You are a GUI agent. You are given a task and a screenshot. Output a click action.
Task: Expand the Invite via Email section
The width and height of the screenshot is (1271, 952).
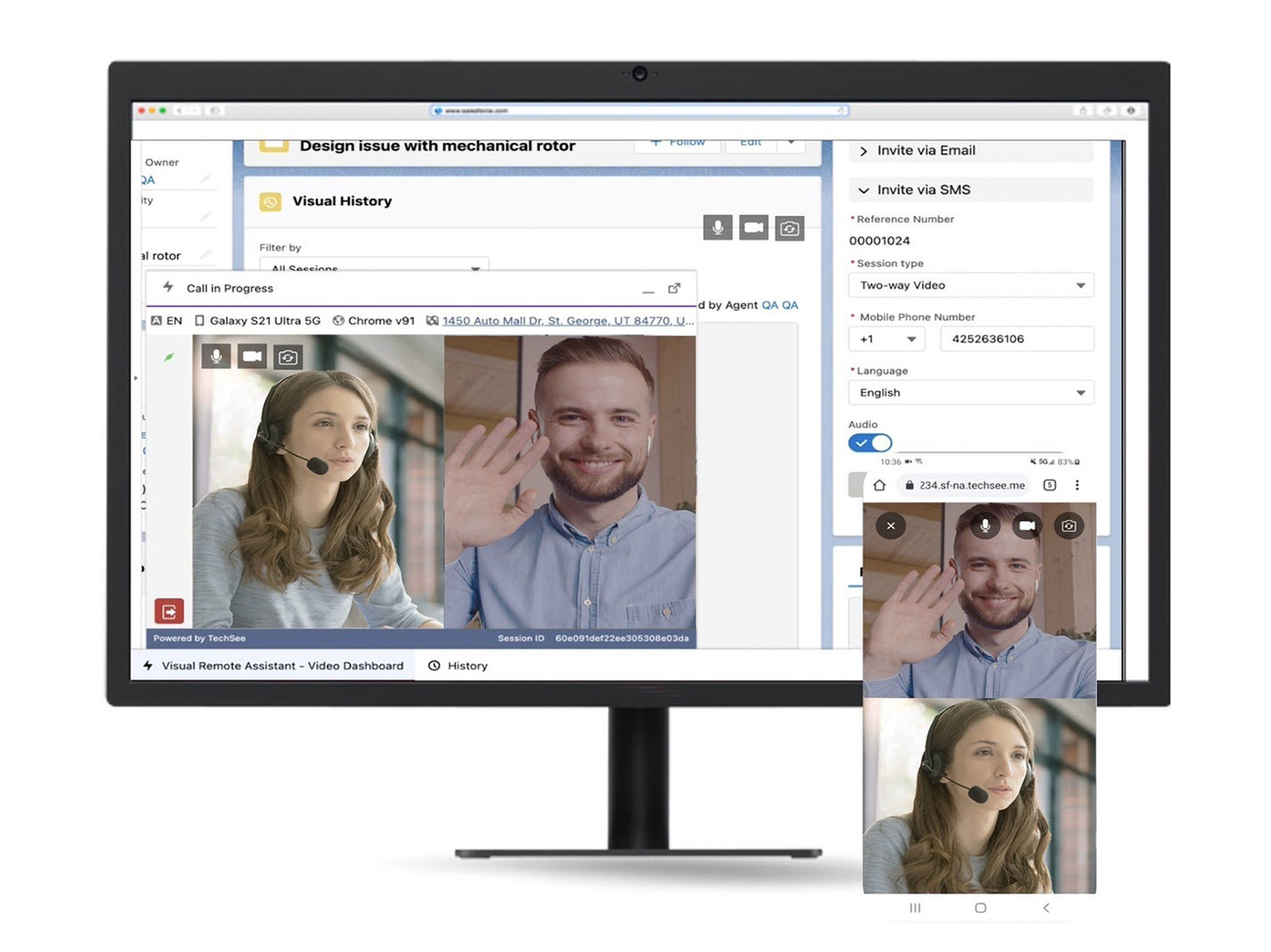click(x=925, y=151)
